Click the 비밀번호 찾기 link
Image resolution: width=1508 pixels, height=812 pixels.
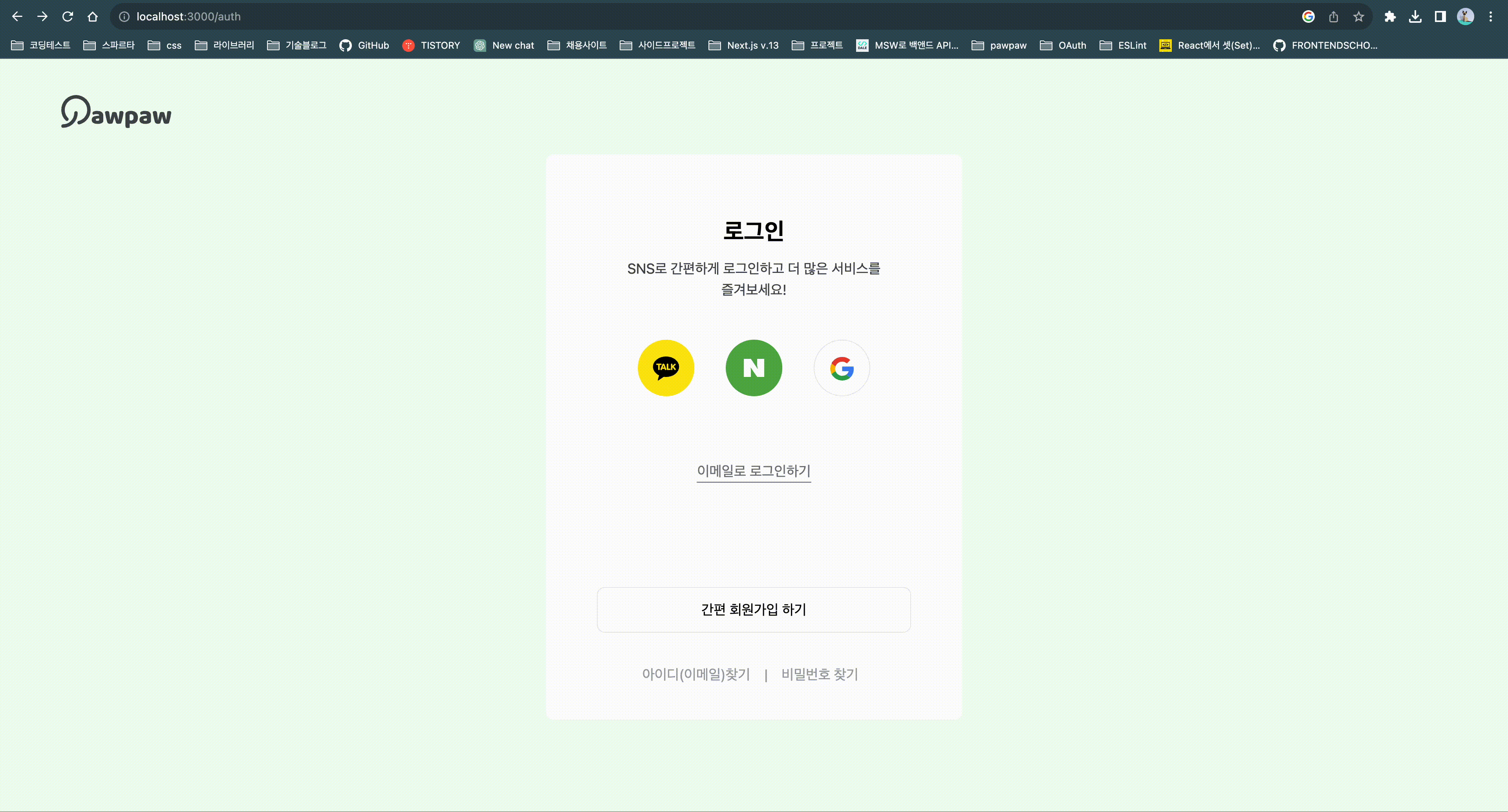click(x=820, y=675)
